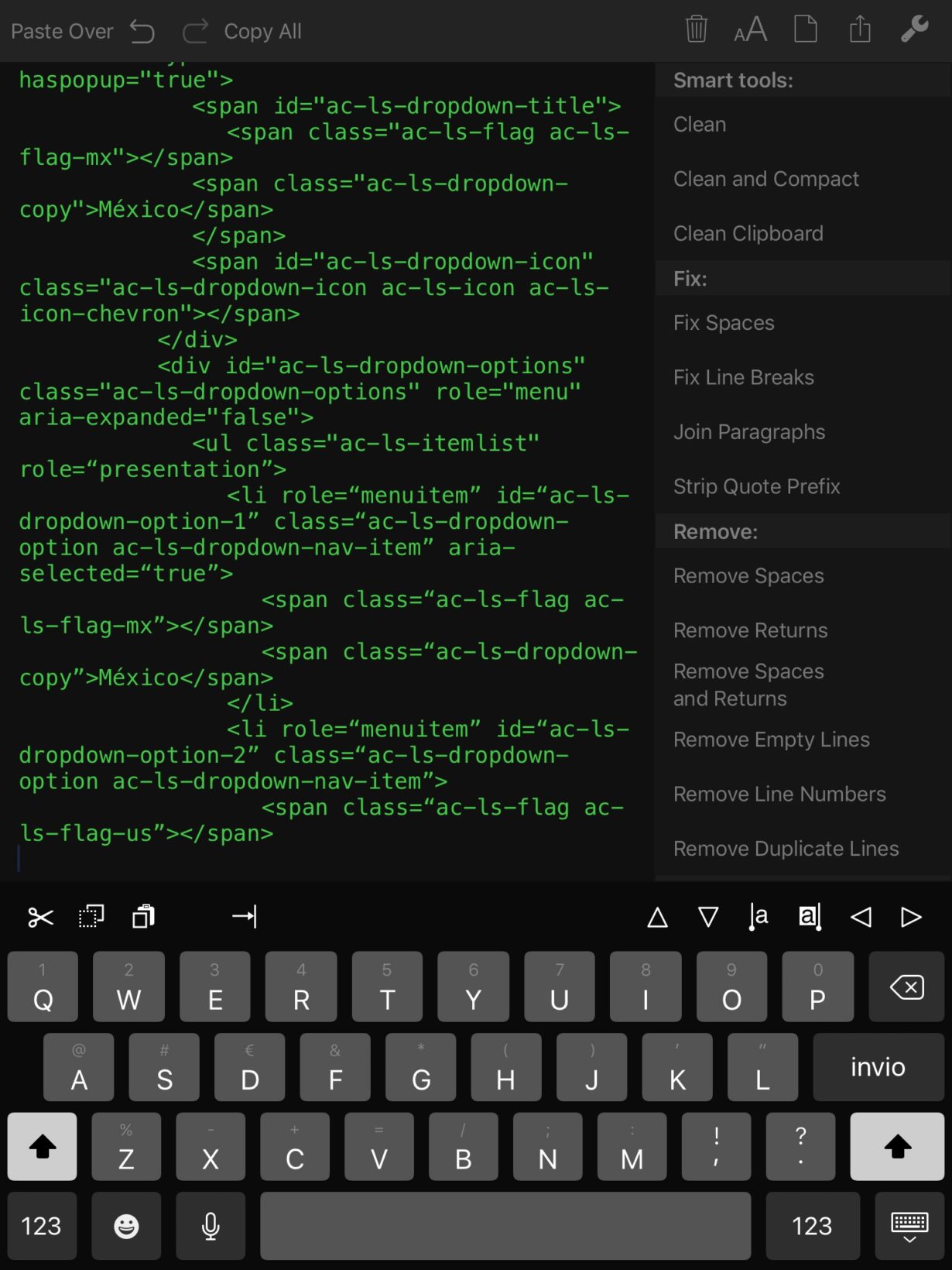Tap the scissors cut icon

pyautogui.click(x=40, y=918)
